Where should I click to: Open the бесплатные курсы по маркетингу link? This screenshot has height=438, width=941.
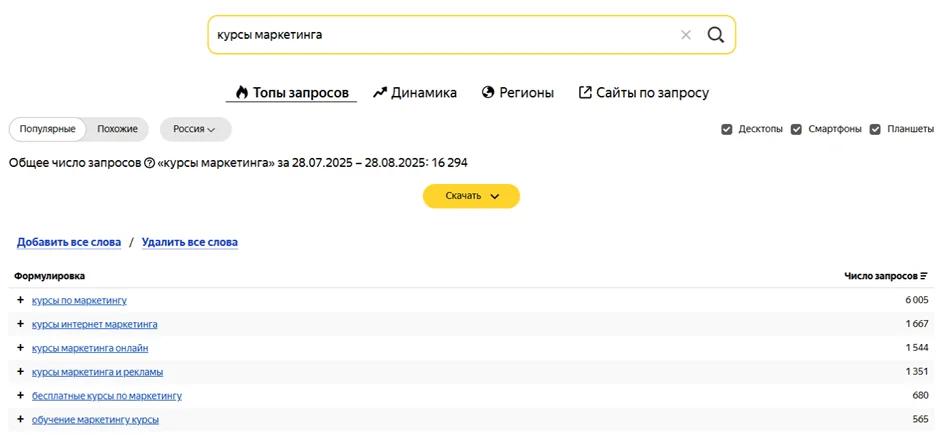[x=107, y=396]
